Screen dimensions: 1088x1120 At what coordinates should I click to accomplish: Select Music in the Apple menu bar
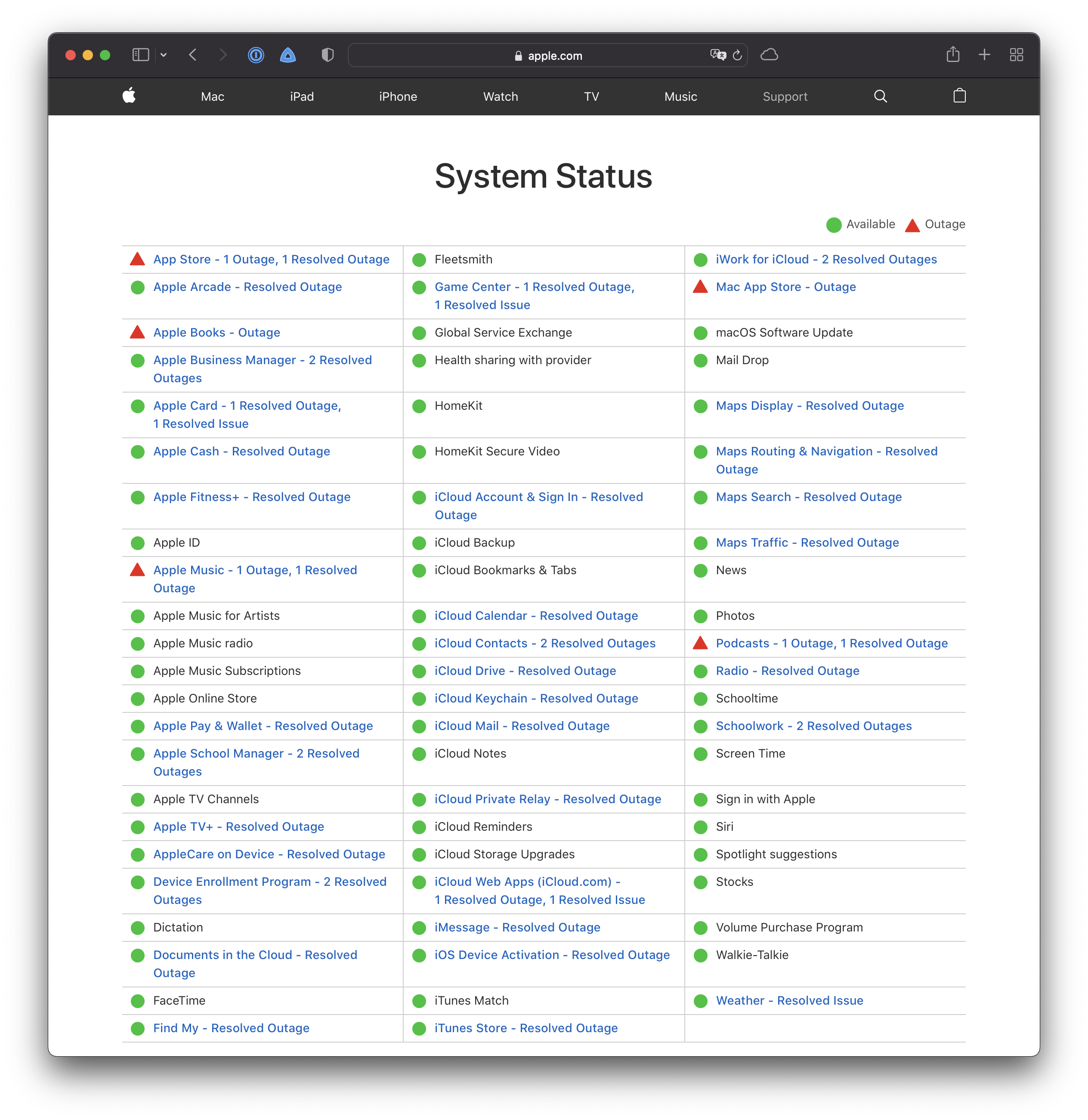tap(680, 96)
